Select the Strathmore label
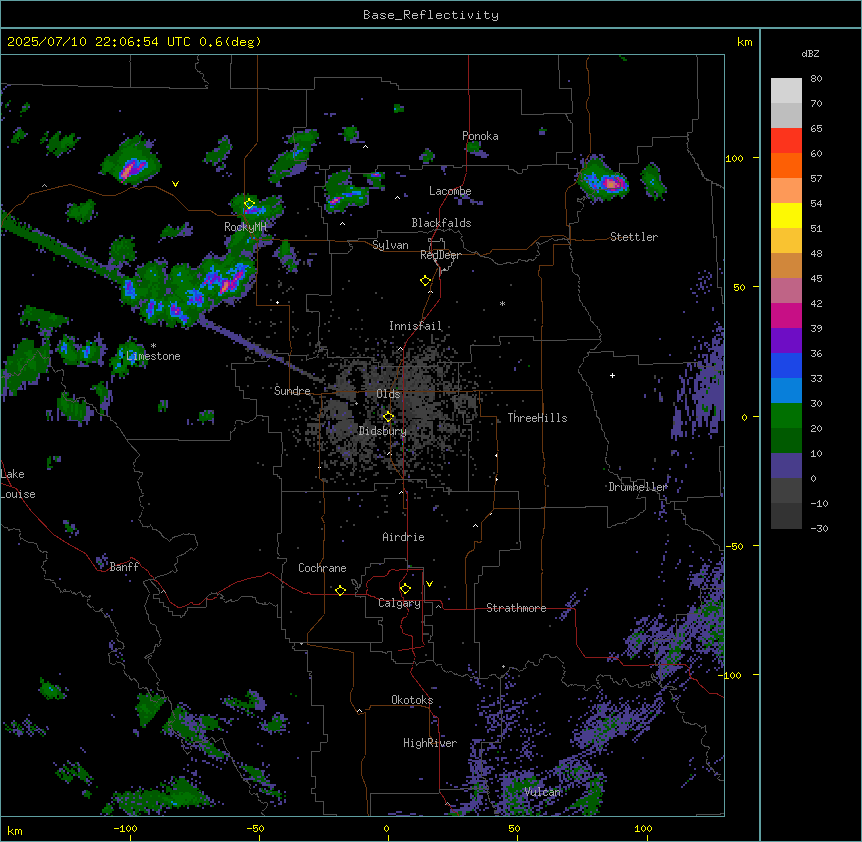The width and height of the screenshot is (862, 842). pos(516,608)
